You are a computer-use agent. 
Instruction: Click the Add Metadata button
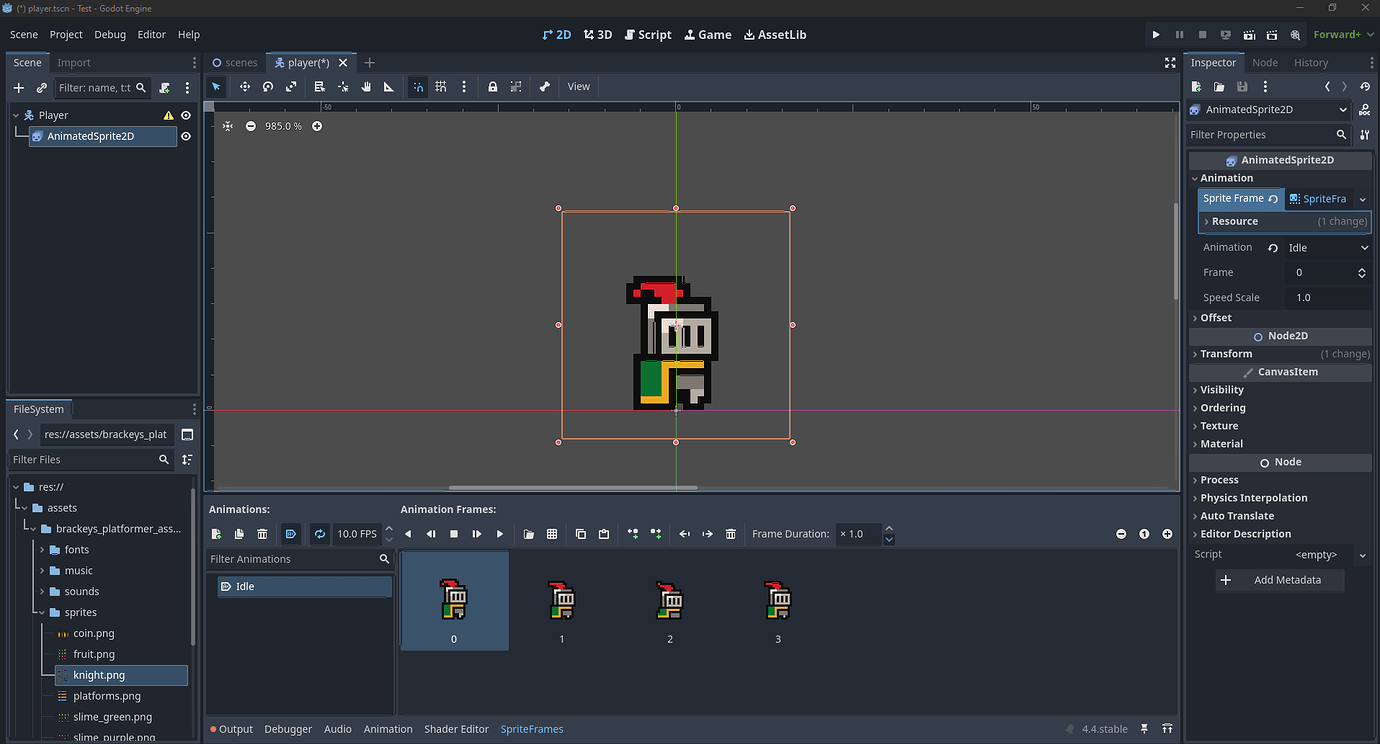[1280, 580]
